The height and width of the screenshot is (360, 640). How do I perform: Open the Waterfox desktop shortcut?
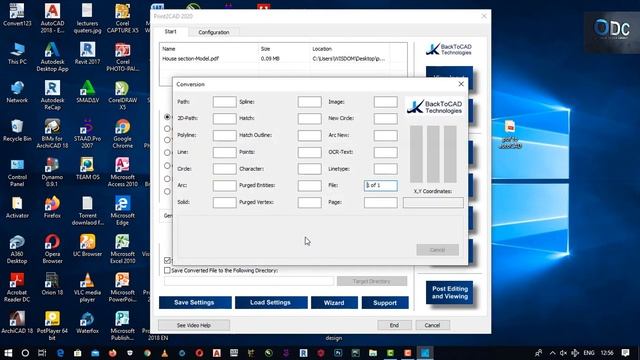(87, 322)
